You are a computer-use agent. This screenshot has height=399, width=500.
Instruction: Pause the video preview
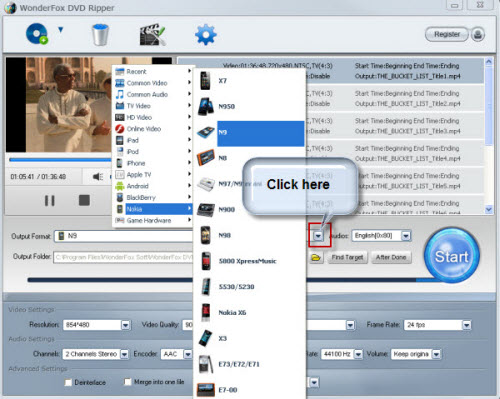click(x=50, y=200)
